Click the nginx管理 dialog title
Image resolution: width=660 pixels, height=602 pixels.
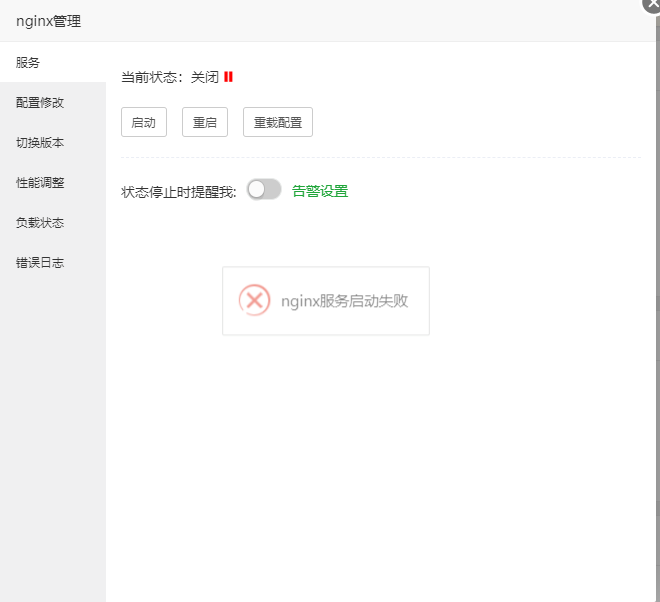(48, 21)
